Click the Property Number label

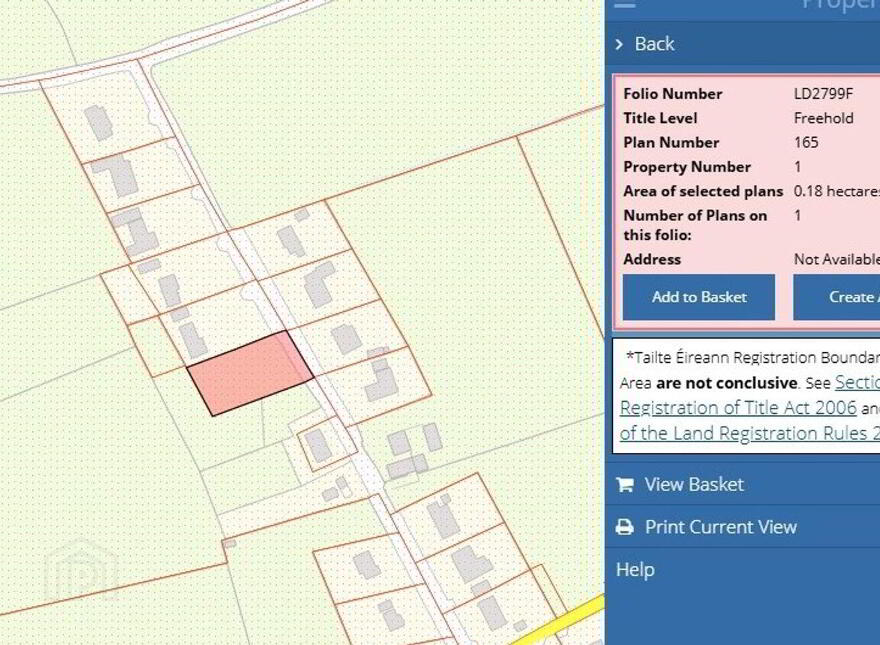pos(687,167)
